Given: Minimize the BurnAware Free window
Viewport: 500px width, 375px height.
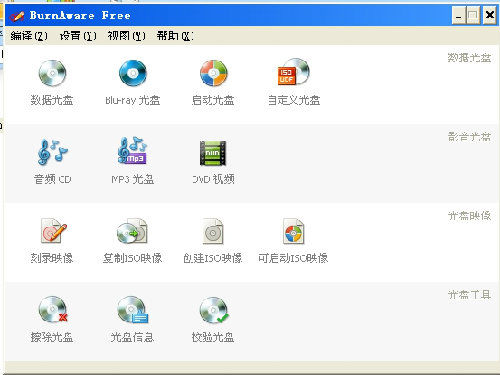Looking at the screenshot, I should 459,15.
